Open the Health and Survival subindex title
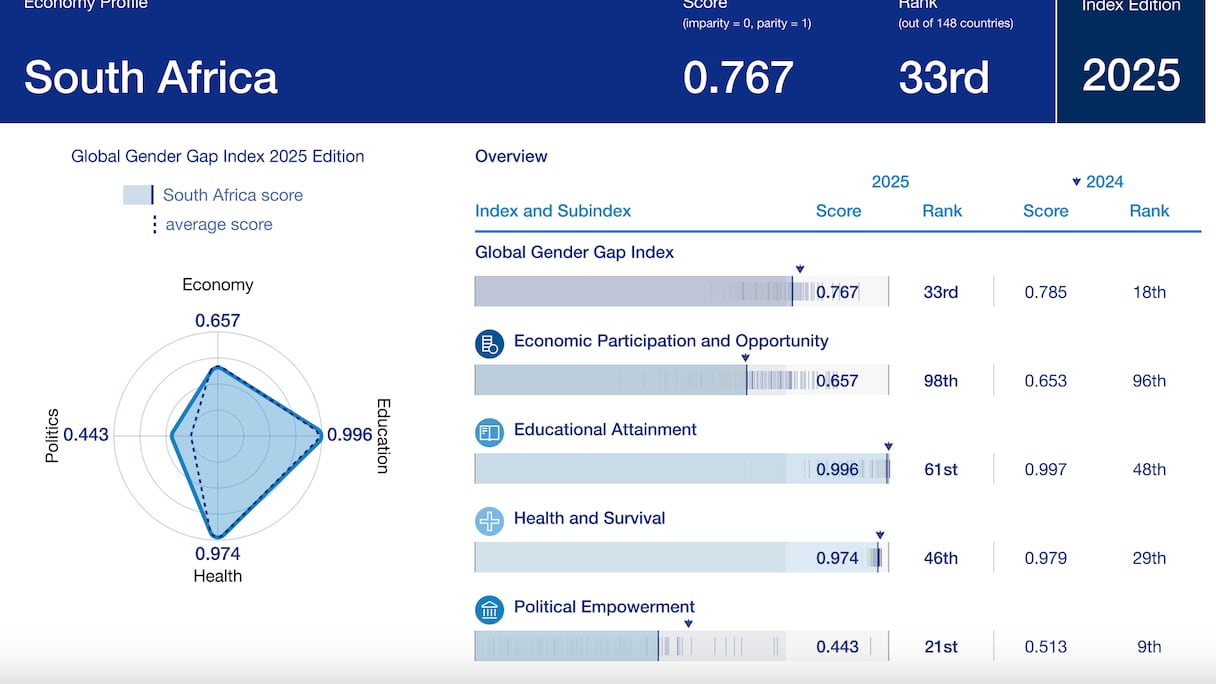Viewport: 1216px width, 684px height. click(x=589, y=518)
